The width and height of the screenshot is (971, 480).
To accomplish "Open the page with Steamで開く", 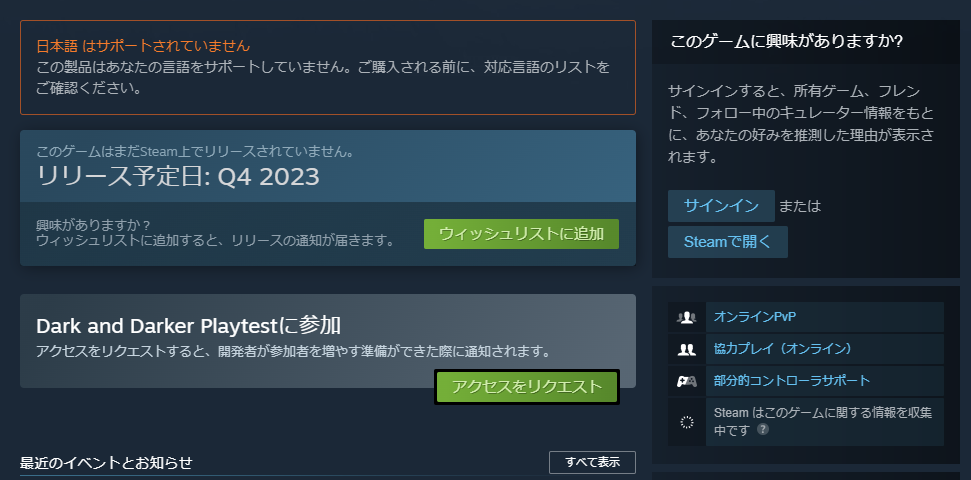I will click(728, 242).
